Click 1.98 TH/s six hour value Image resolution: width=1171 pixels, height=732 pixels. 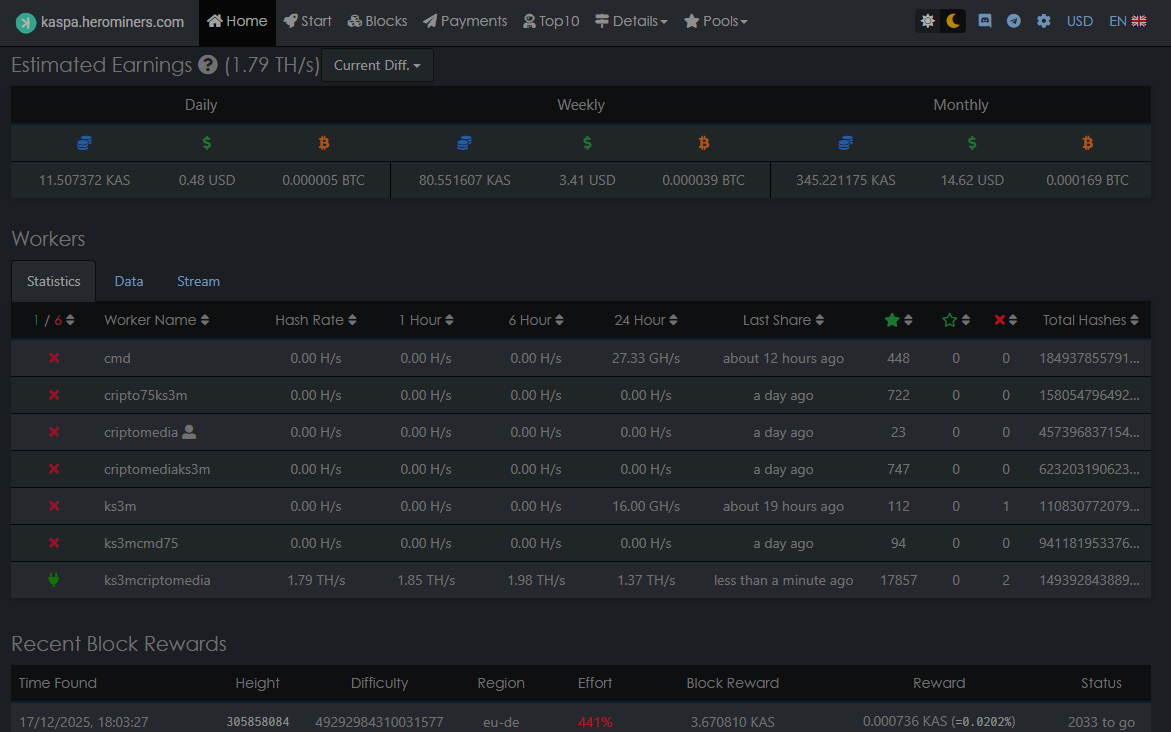point(536,580)
